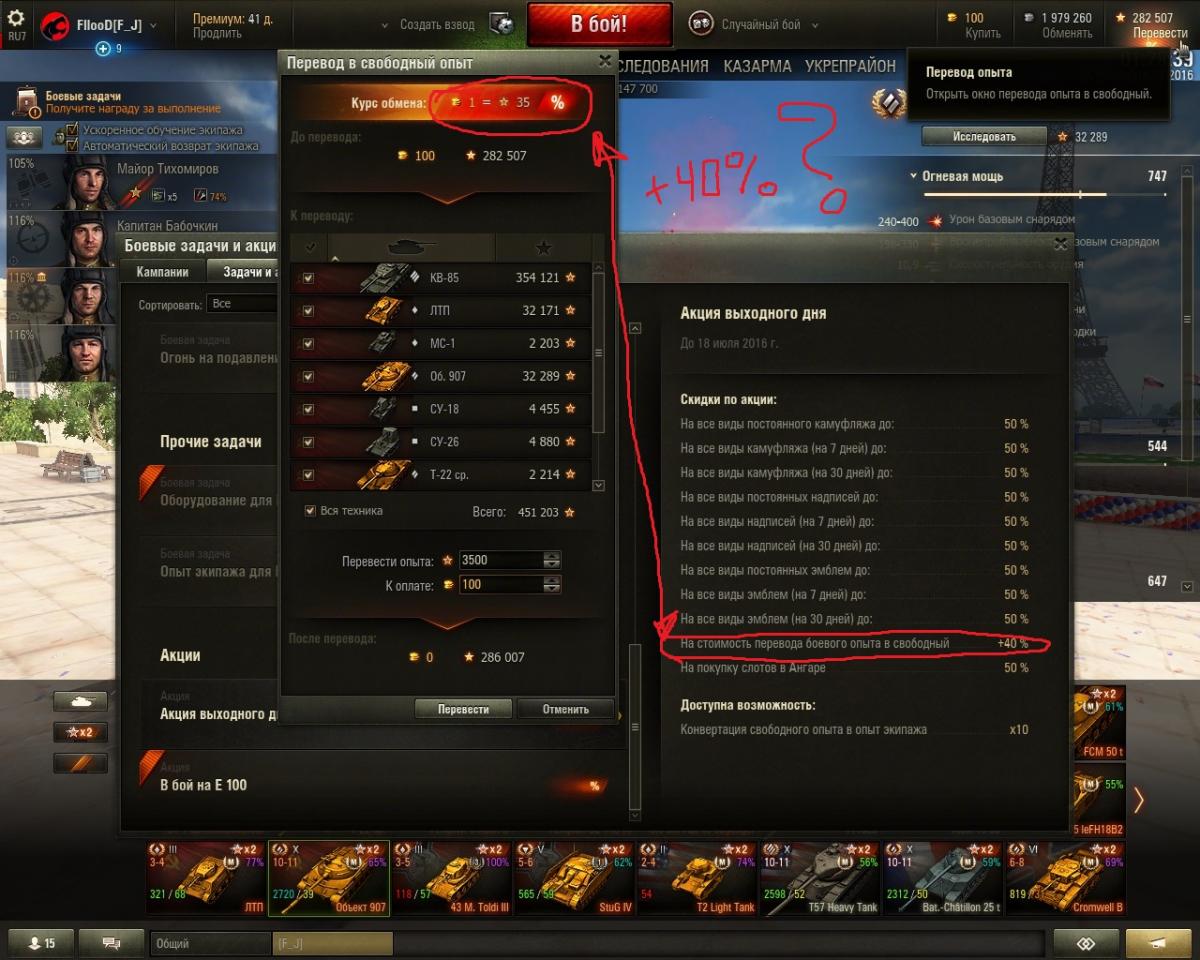The image size is (1200, 960).
Task: Select the Объект 907 tank in carousel
Action: [x=328, y=877]
